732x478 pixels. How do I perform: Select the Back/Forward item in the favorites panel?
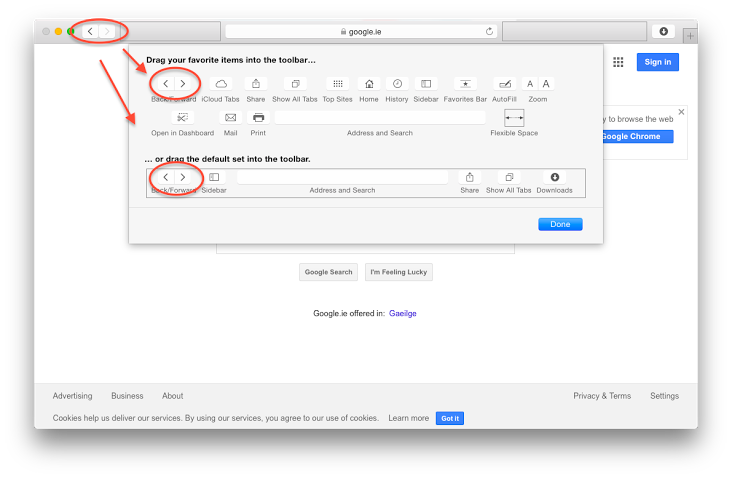tap(174, 84)
